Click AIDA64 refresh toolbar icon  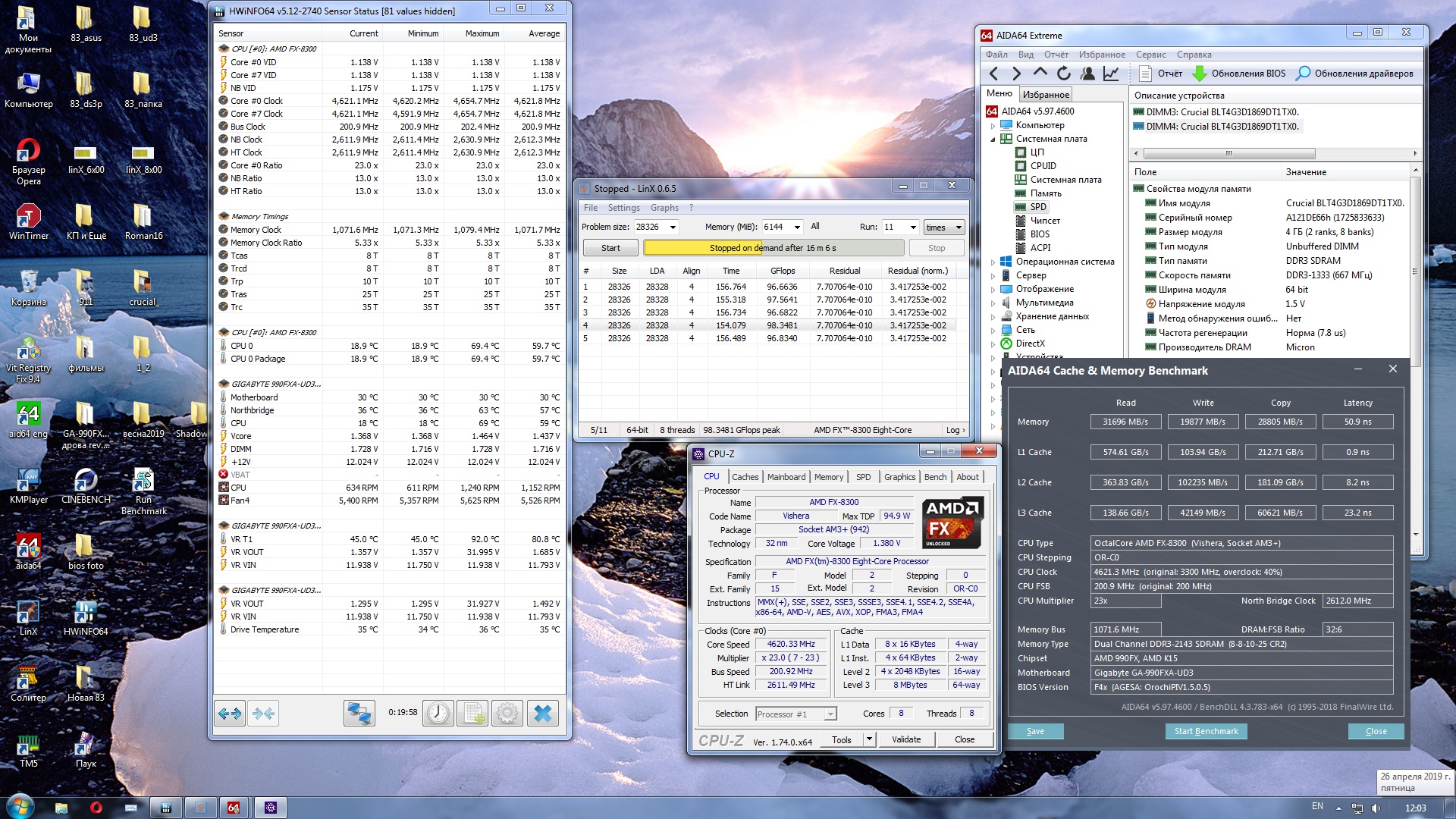tap(1064, 74)
